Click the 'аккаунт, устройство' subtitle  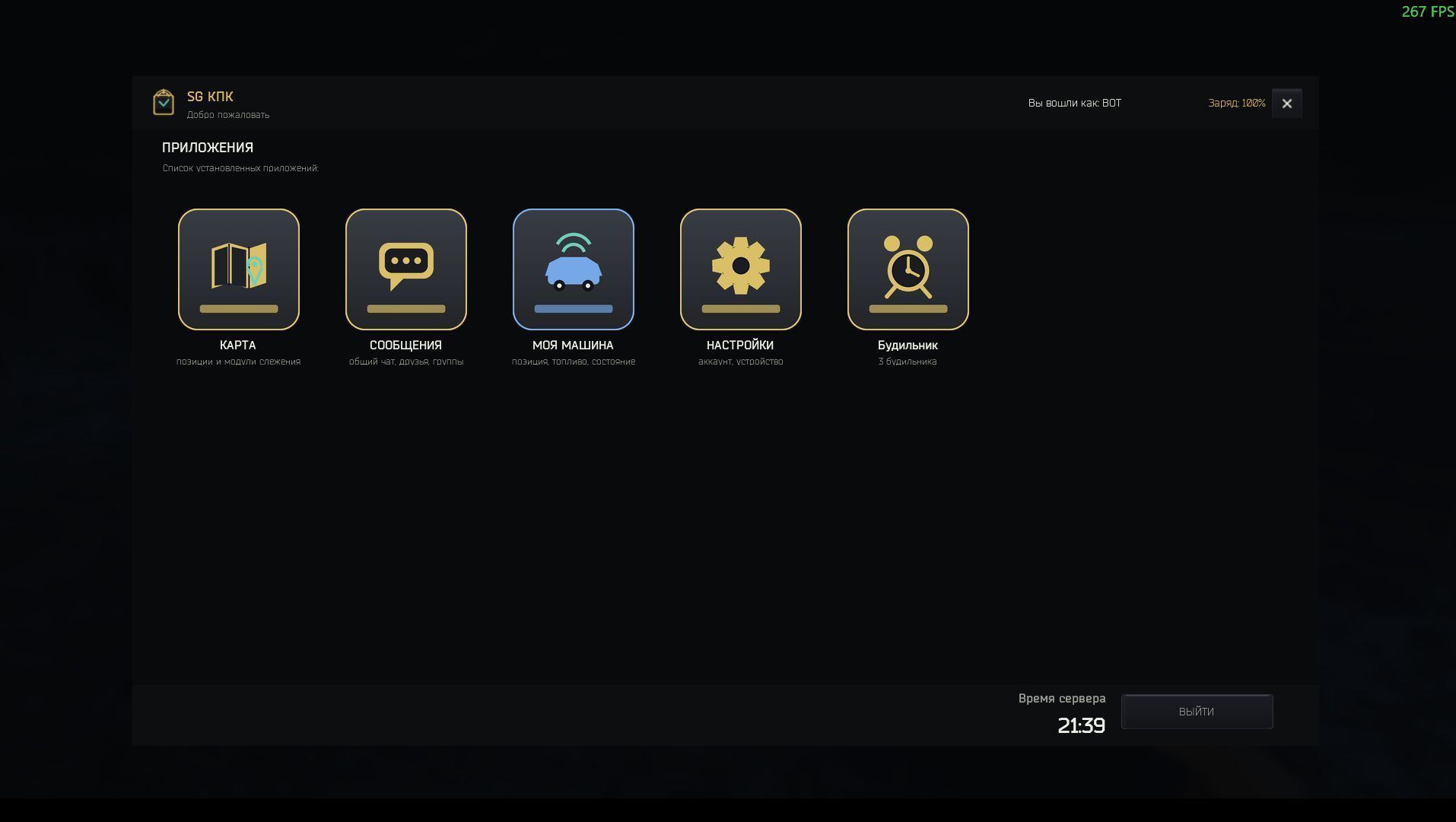(741, 362)
